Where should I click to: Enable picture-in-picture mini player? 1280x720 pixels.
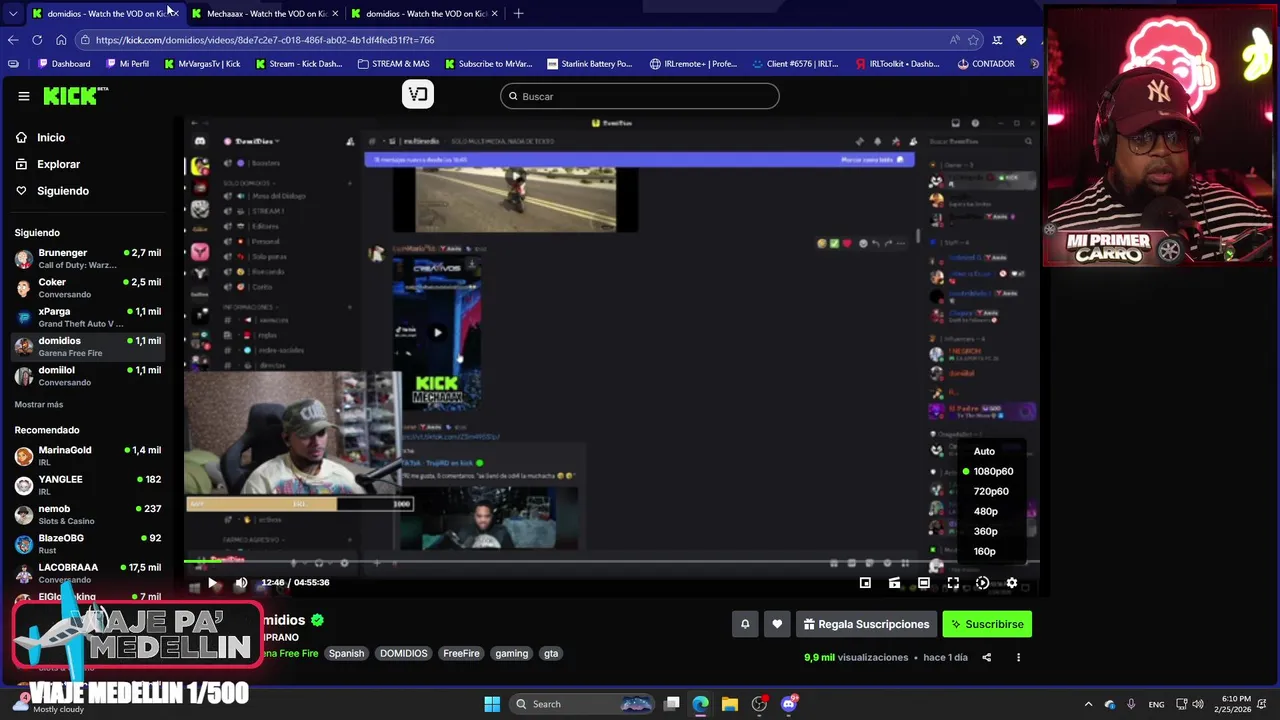(x=865, y=583)
